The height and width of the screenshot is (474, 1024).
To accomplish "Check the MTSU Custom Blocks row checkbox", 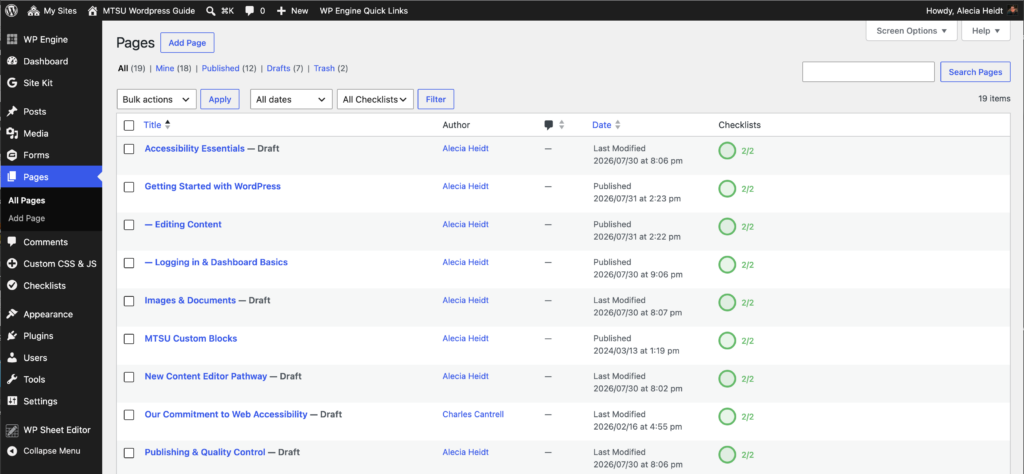I will click(129, 339).
